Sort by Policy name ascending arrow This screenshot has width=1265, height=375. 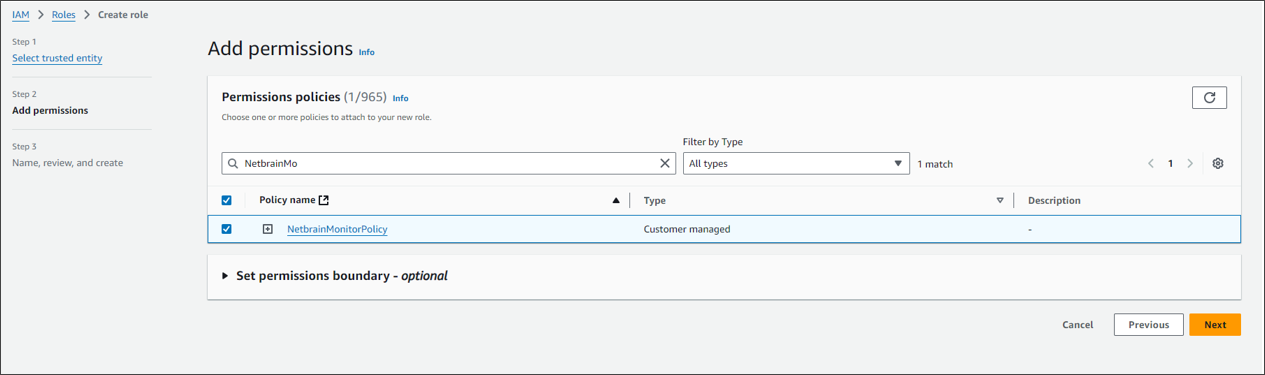[616, 201]
